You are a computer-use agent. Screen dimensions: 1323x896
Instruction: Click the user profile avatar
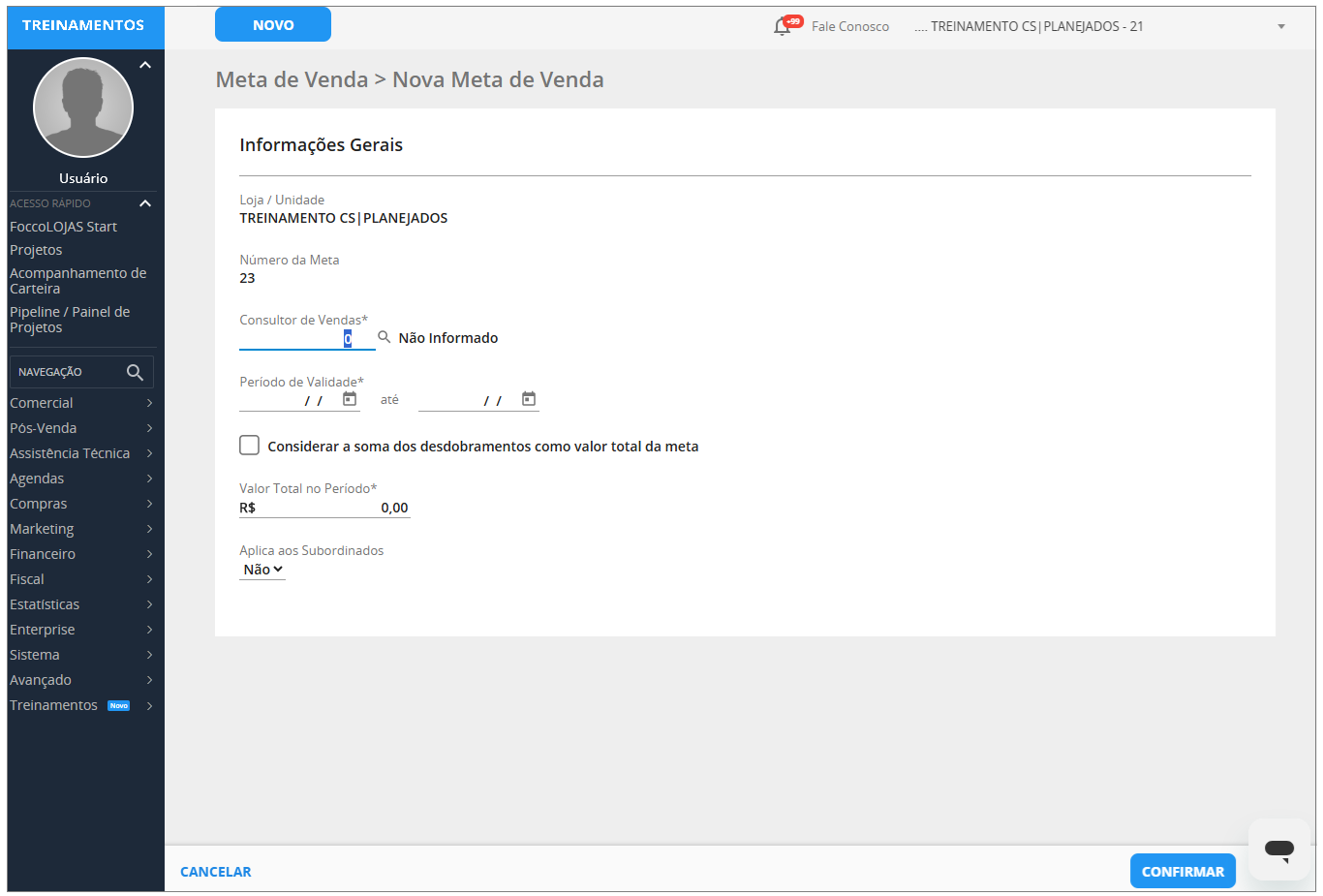click(x=83, y=108)
